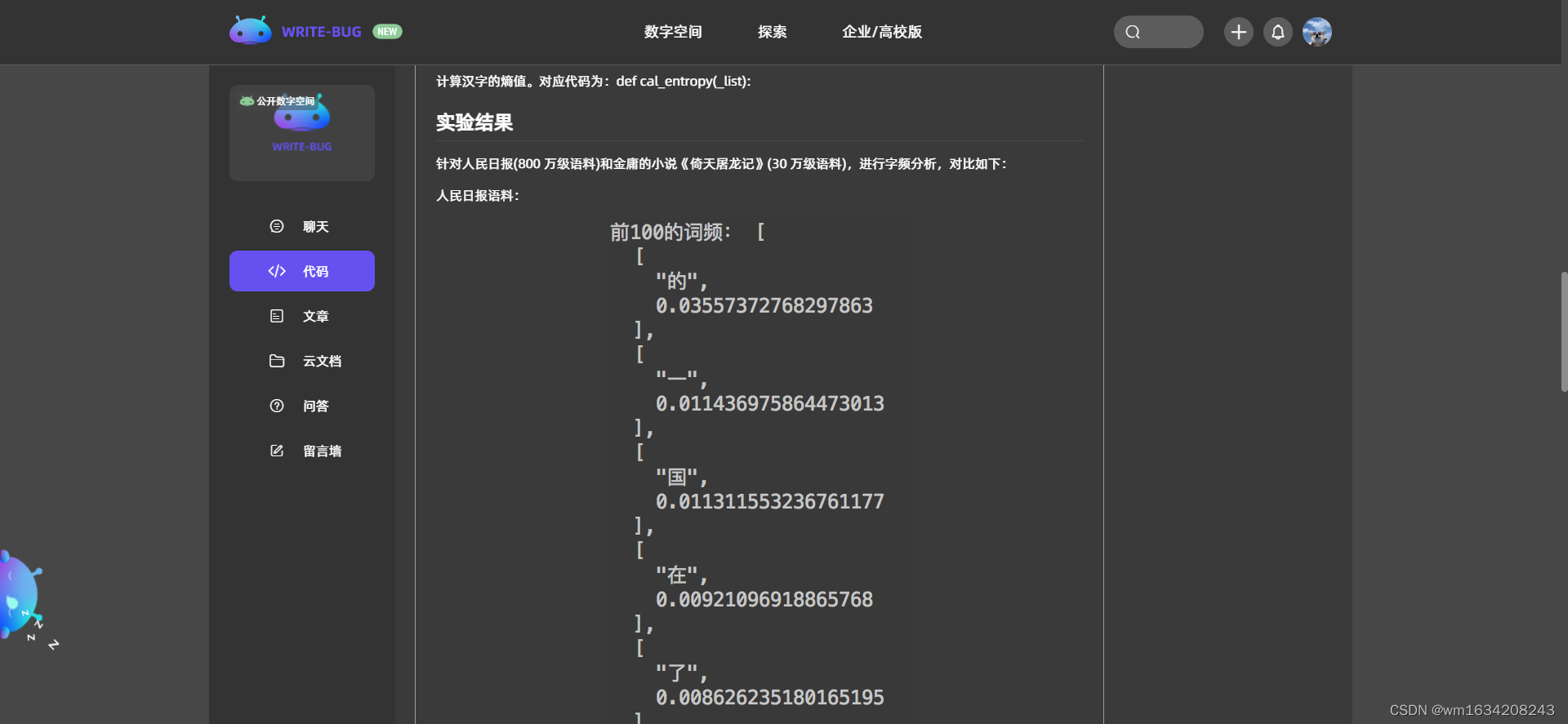Click the search magnifier icon
The image size is (1568, 724).
tap(1133, 32)
